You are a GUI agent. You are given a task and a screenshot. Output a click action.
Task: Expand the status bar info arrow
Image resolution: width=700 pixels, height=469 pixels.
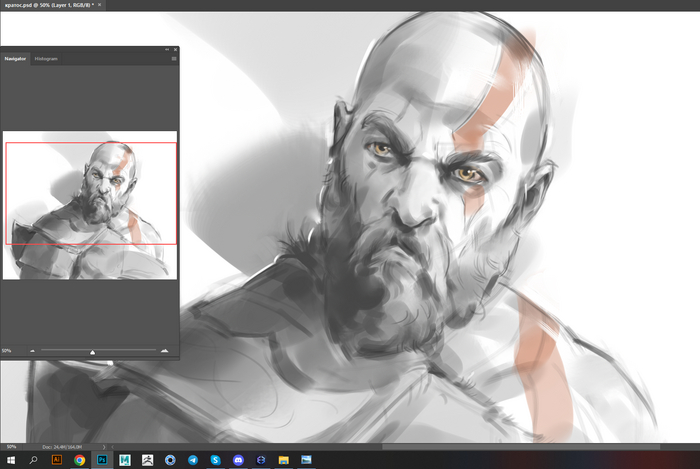point(104,447)
